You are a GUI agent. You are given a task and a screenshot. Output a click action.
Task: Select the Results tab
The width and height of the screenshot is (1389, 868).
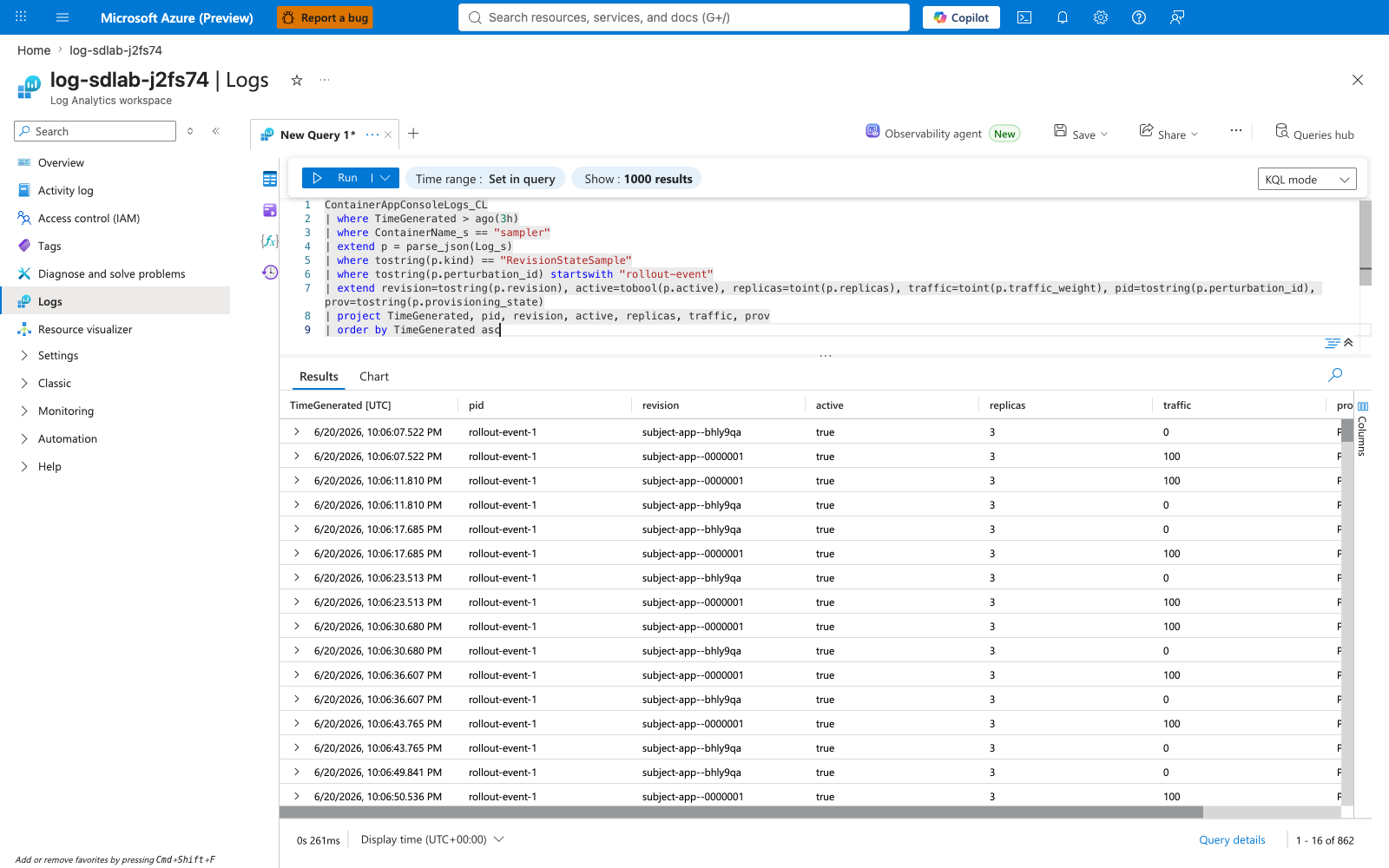tap(319, 377)
